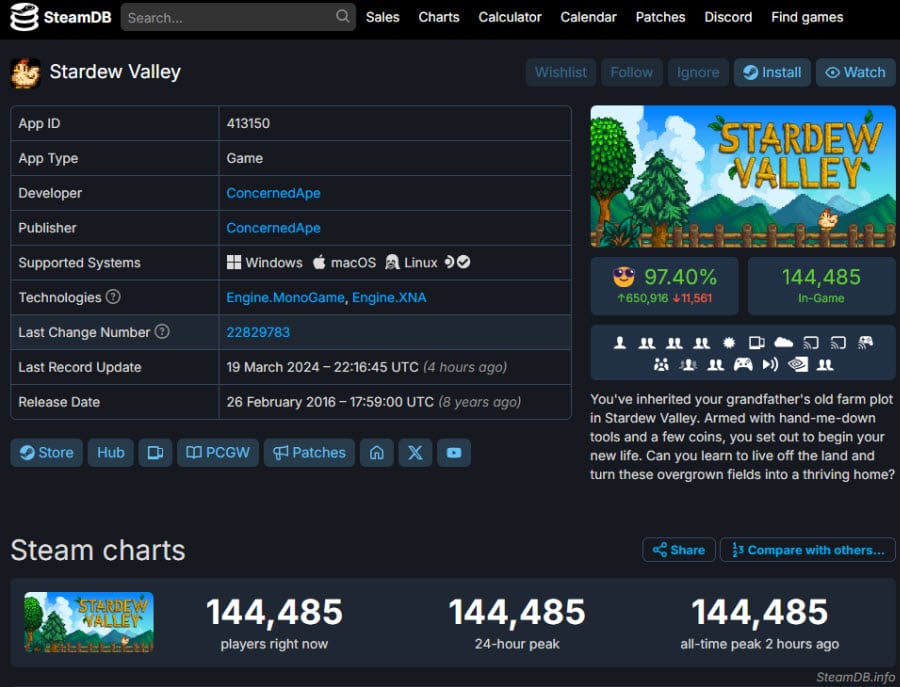900x687 pixels.
Task: Open the ConcernedApe developer link
Action: tap(273, 193)
